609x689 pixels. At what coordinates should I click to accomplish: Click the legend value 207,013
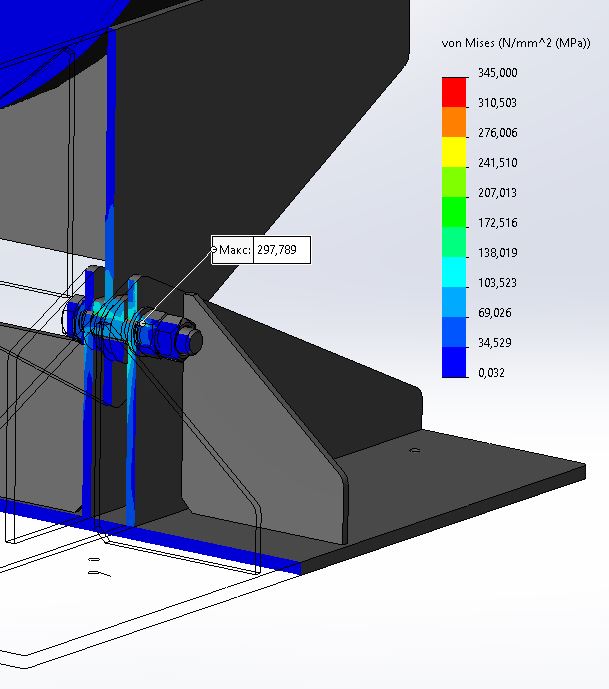pos(497,193)
